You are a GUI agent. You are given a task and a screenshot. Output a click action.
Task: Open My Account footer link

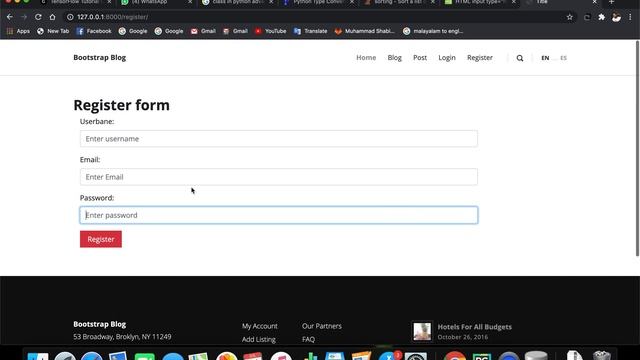(x=260, y=326)
